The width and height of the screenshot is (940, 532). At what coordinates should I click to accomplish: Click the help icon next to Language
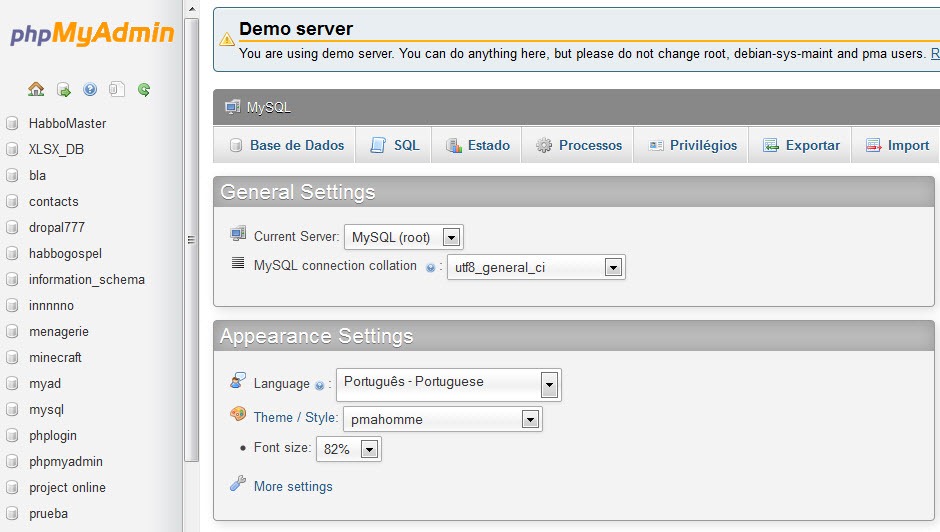coord(320,386)
